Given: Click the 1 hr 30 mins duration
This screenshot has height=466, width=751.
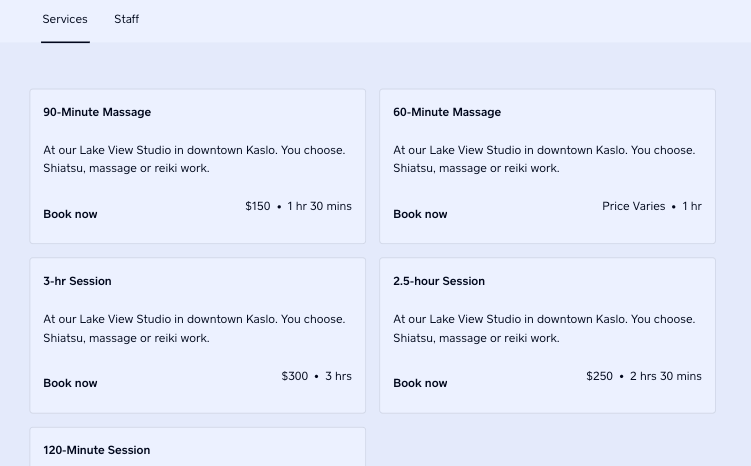Looking at the screenshot, I should (x=319, y=206).
